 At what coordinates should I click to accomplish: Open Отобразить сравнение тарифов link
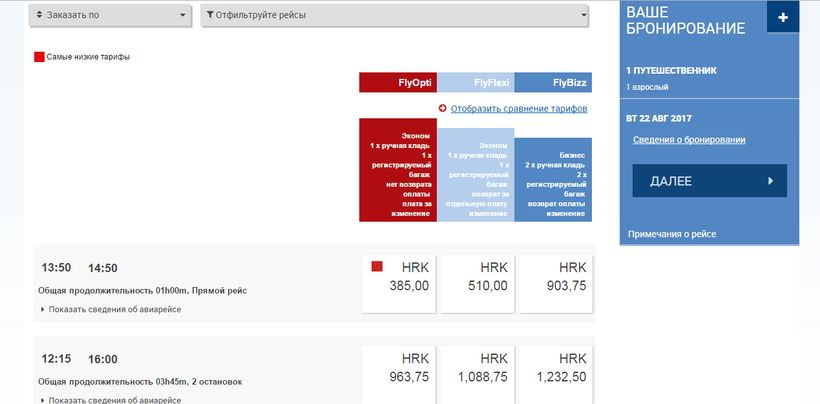(x=519, y=108)
